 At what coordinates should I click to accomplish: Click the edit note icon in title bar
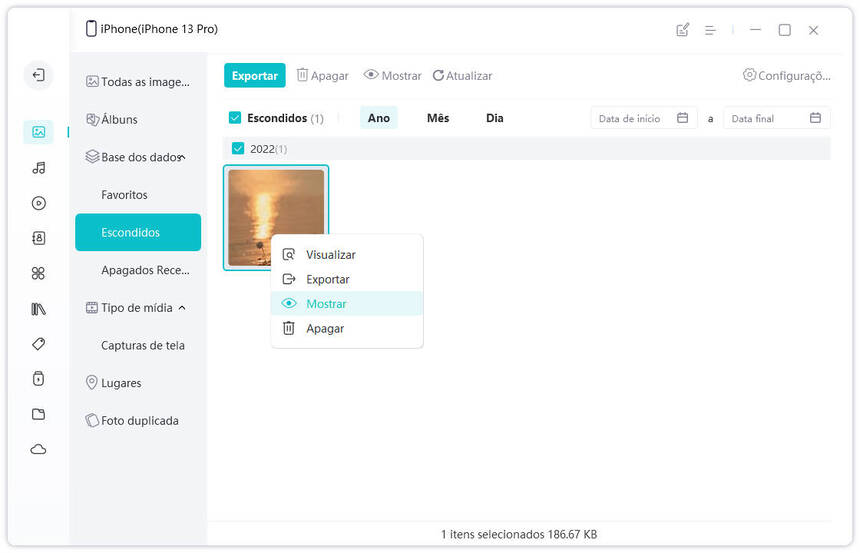click(x=683, y=30)
